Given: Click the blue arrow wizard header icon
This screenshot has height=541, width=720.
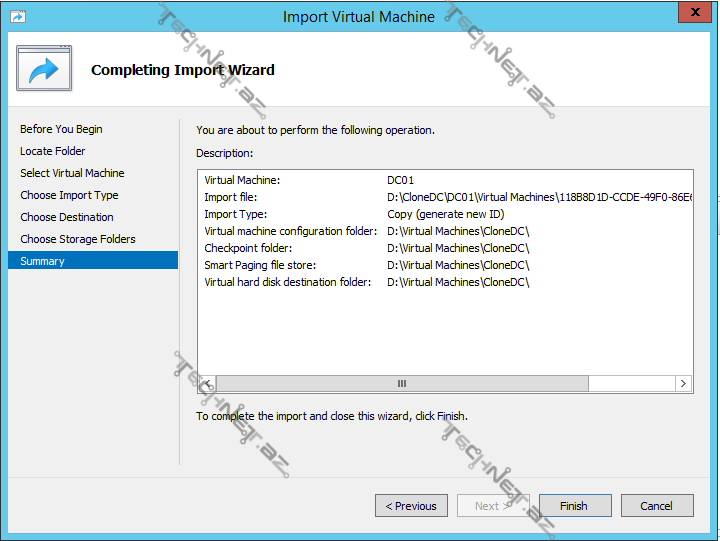Looking at the screenshot, I should pos(44,69).
